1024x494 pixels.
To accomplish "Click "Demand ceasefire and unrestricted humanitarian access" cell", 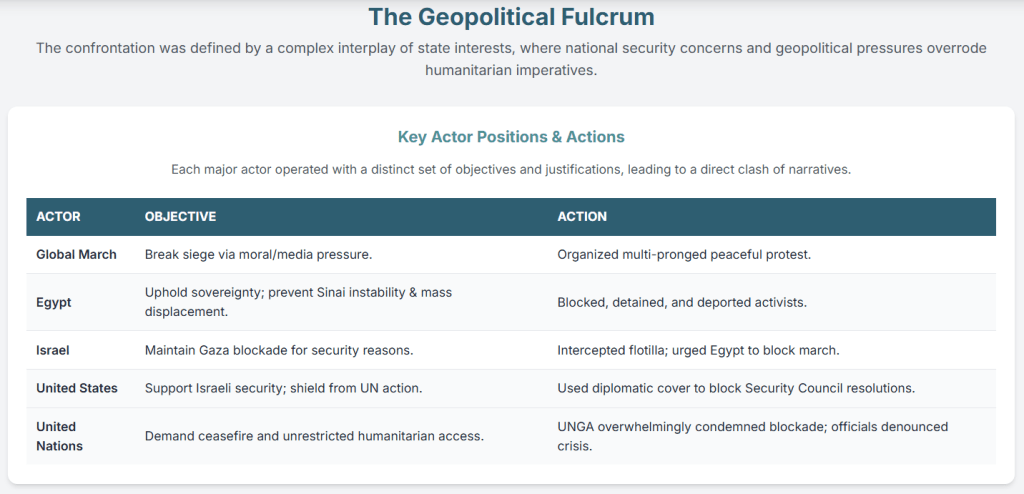I will pos(314,436).
